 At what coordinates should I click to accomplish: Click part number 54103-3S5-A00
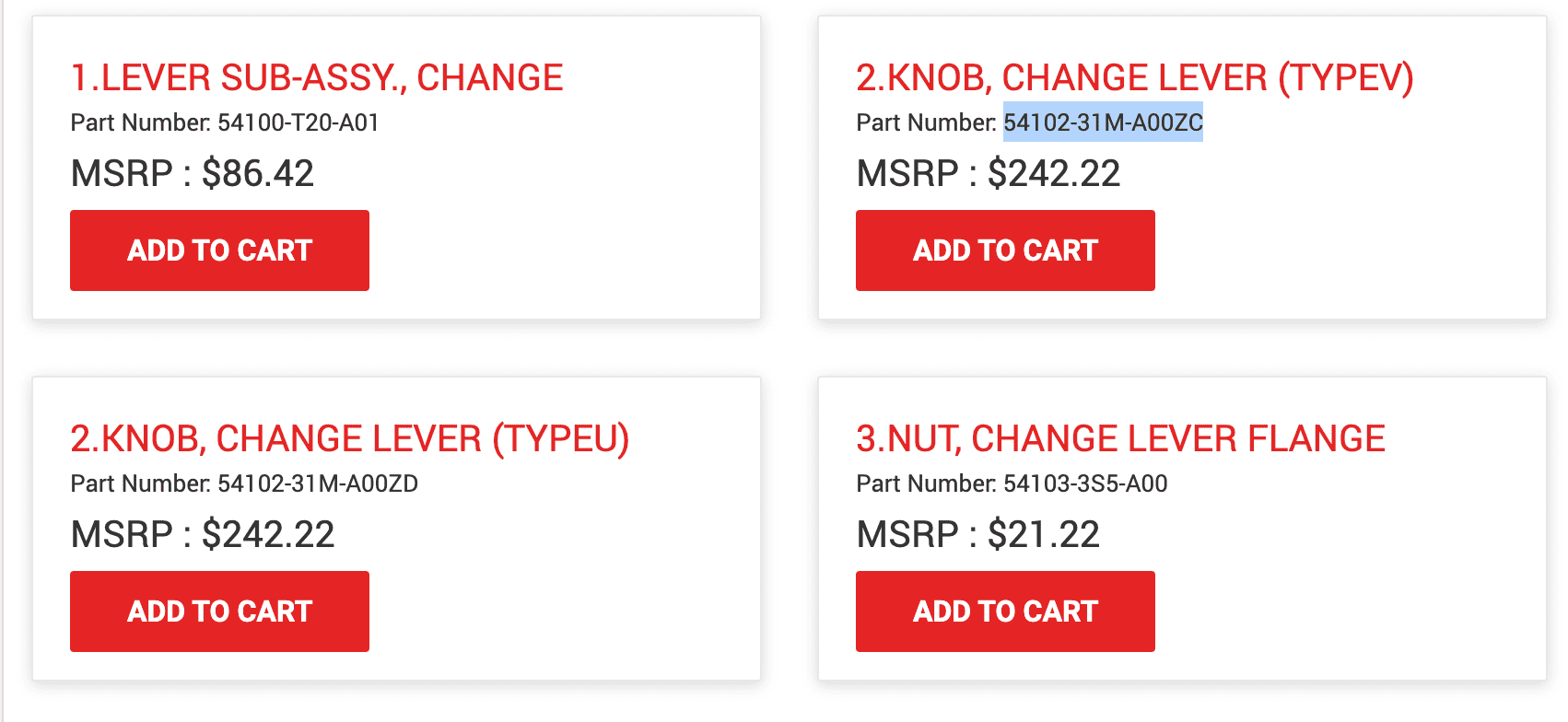pos(1085,483)
